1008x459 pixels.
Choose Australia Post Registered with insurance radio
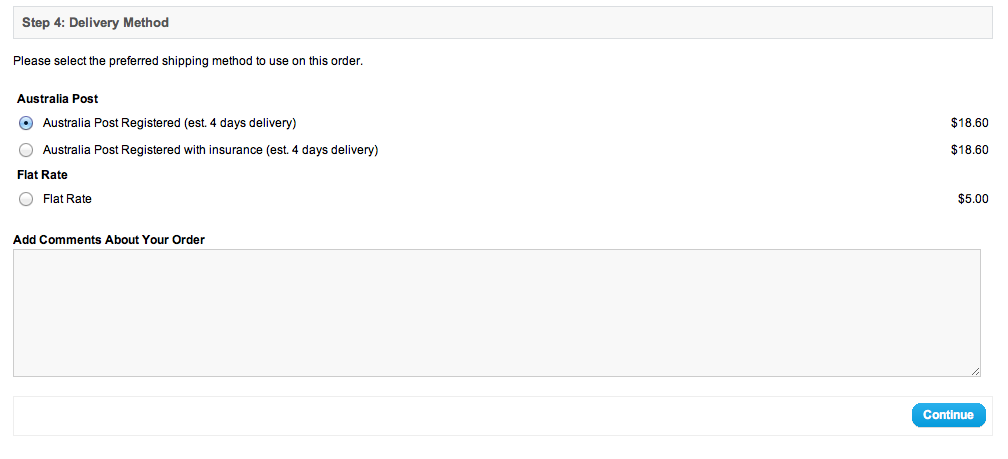click(26, 150)
